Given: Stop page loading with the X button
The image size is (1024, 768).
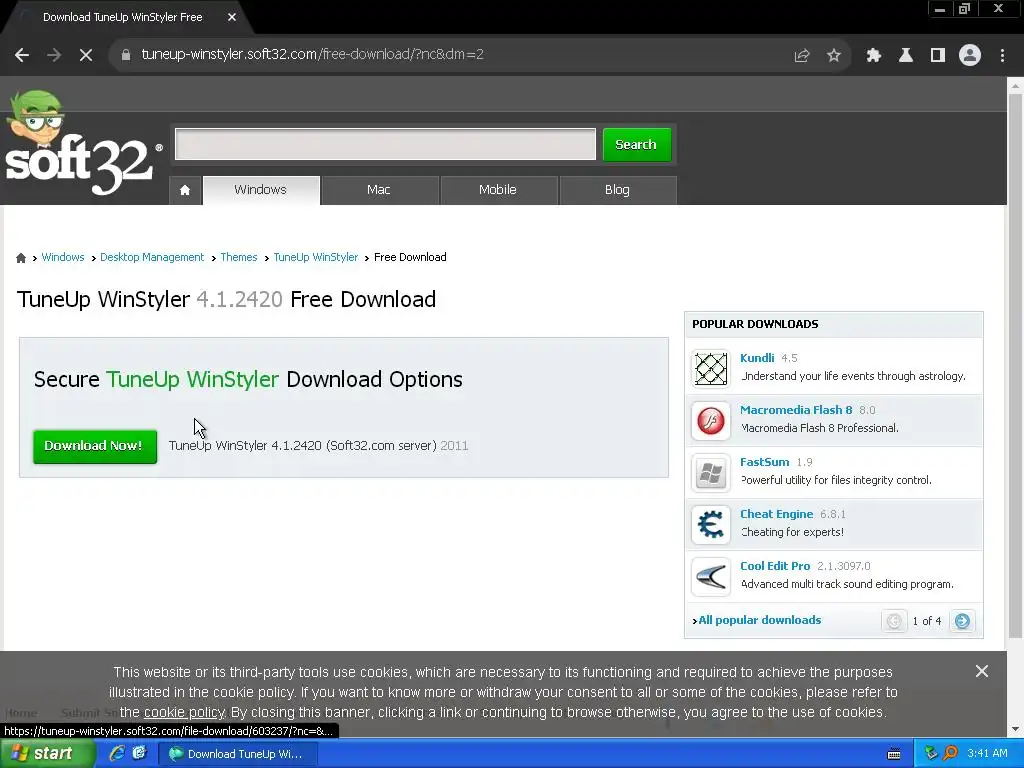Looking at the screenshot, I should click(x=86, y=55).
